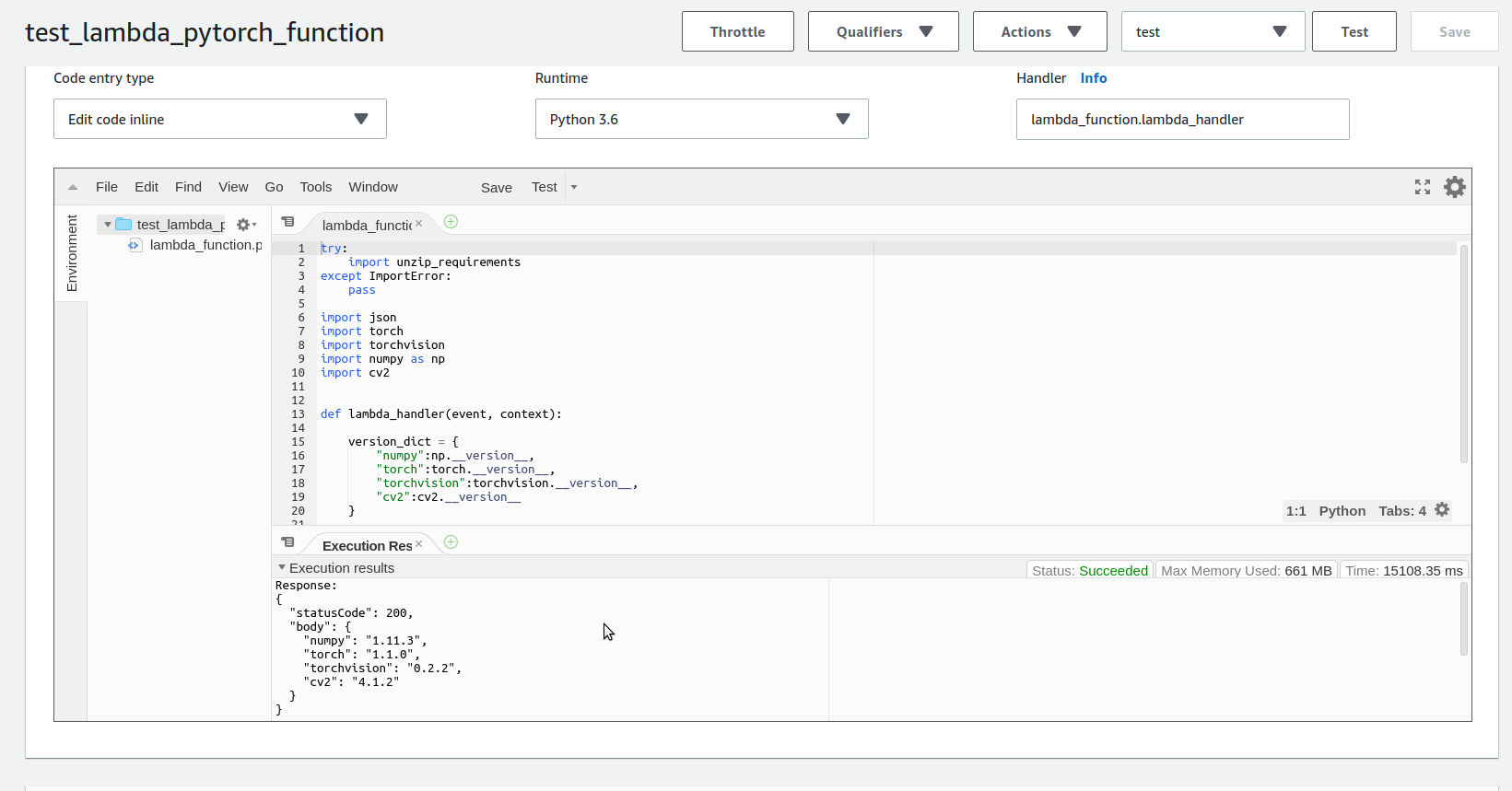Open status bar gear preferences
The width and height of the screenshot is (1512, 791).
[1442, 510]
